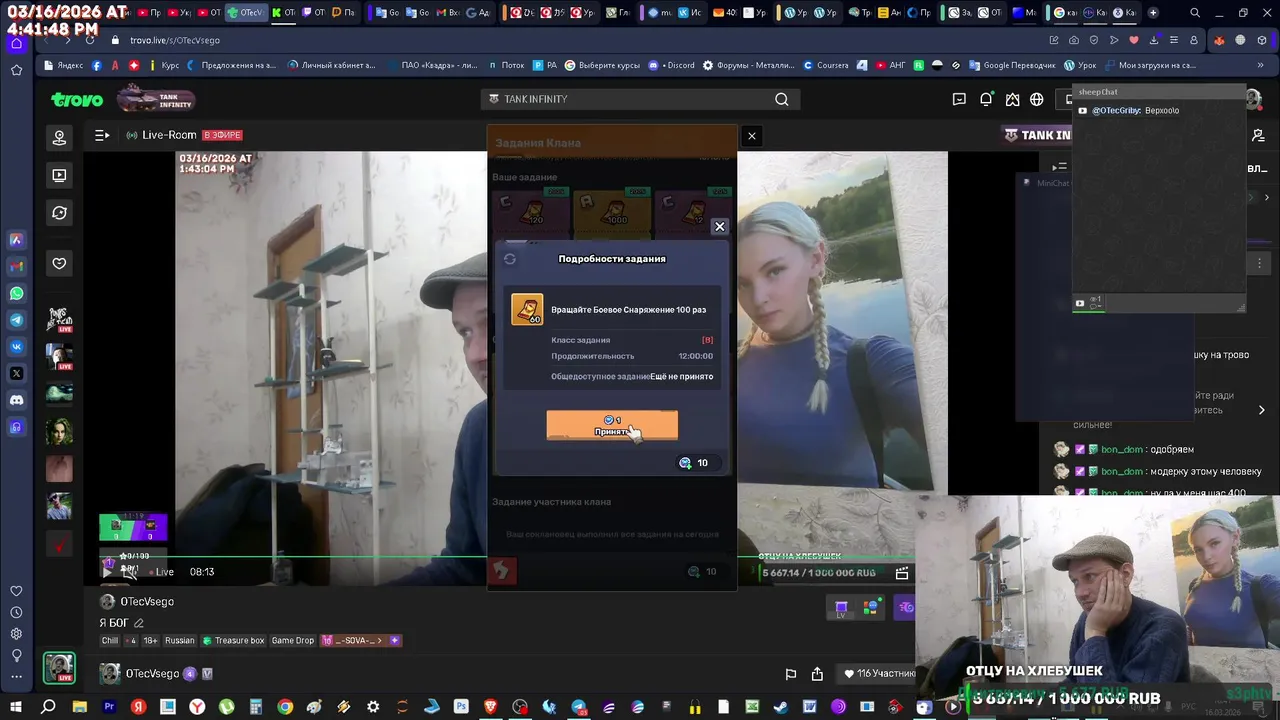1280x720 pixels.
Task: Open Trovo messages icon
Action: (959, 99)
